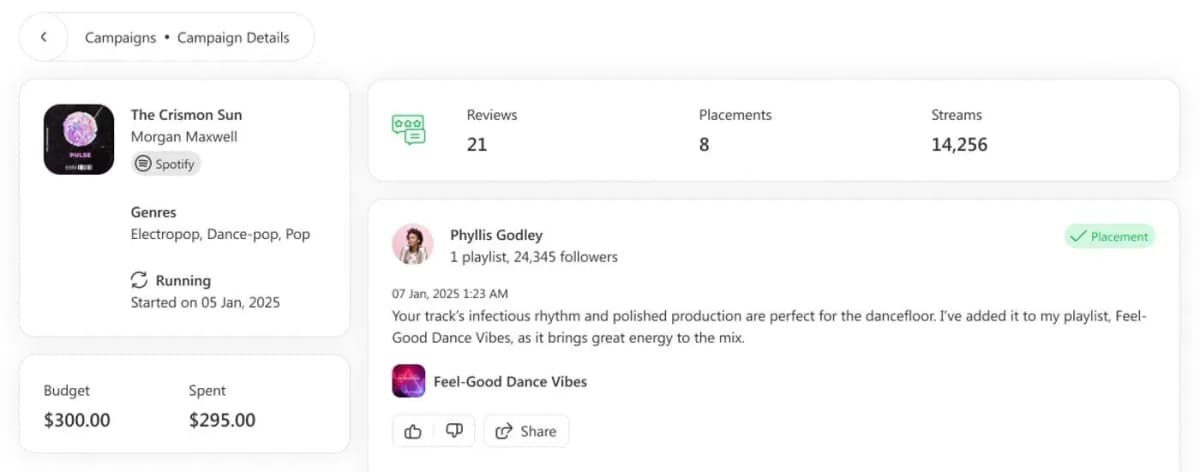The height and width of the screenshot is (472, 1200).
Task: Click the Running status refresh icon
Action: [x=139, y=280]
